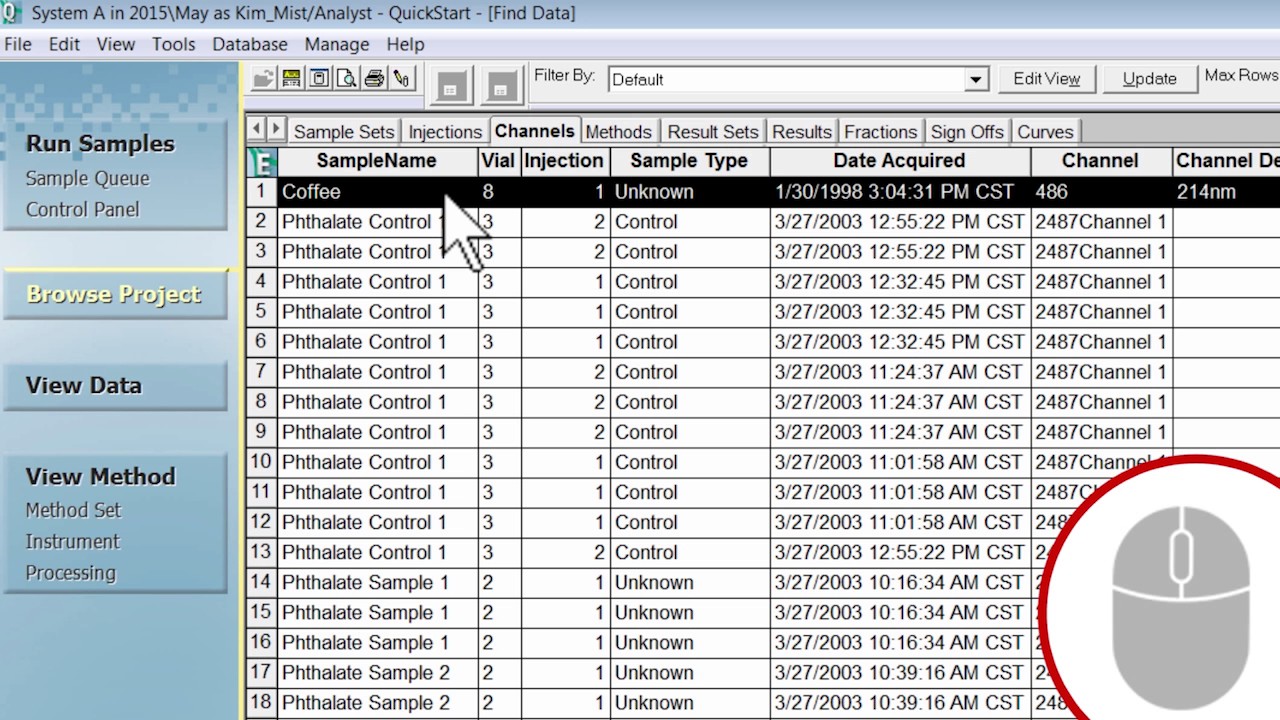The image size is (1280, 720).
Task: Click the open folder toolbar icon
Action: (263, 78)
